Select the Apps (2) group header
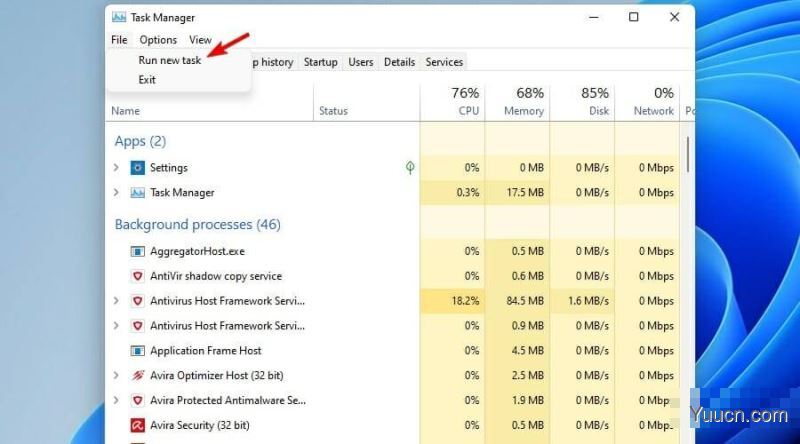The width and height of the screenshot is (800, 444). pyautogui.click(x=140, y=141)
